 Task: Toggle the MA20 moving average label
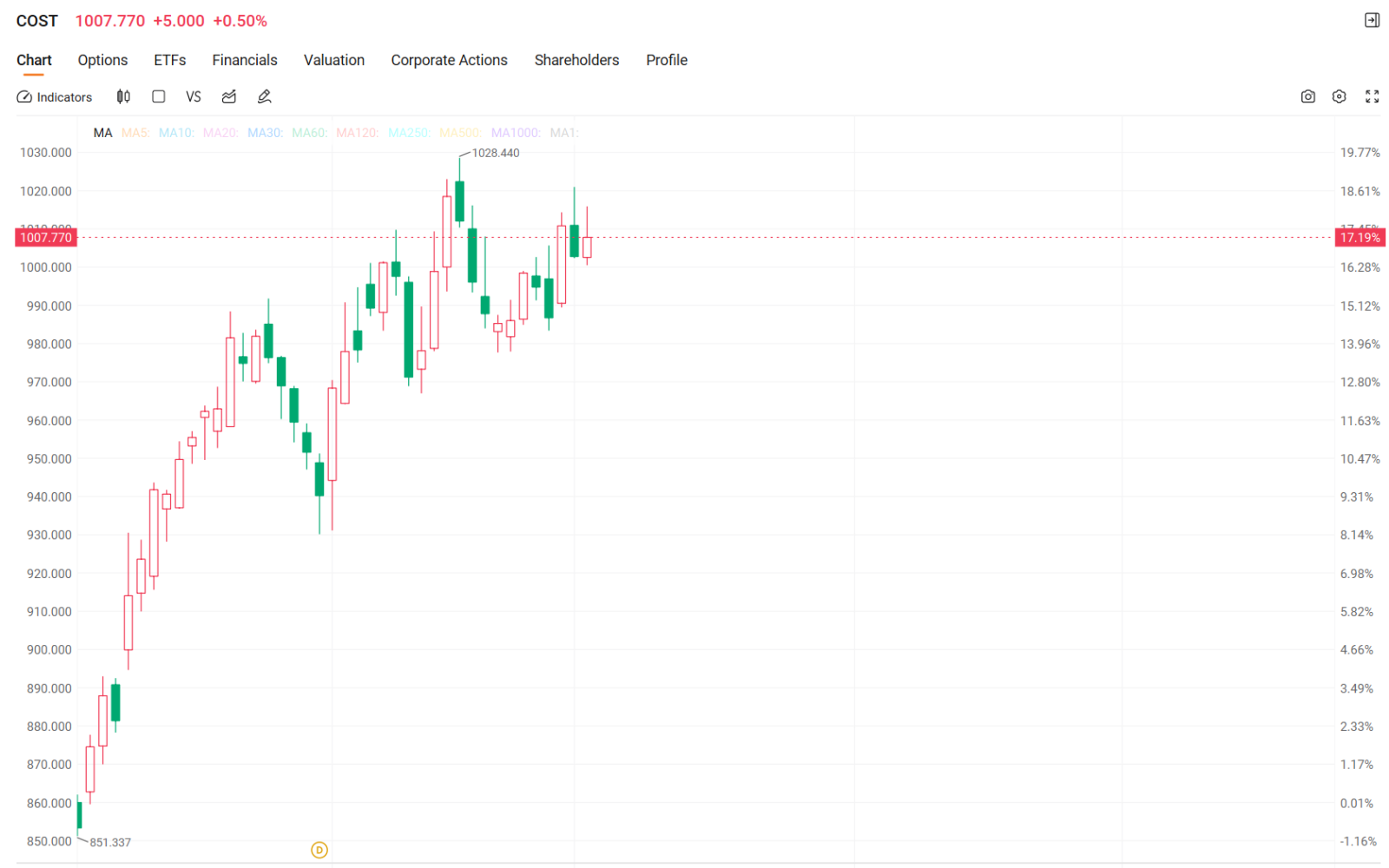click(221, 133)
